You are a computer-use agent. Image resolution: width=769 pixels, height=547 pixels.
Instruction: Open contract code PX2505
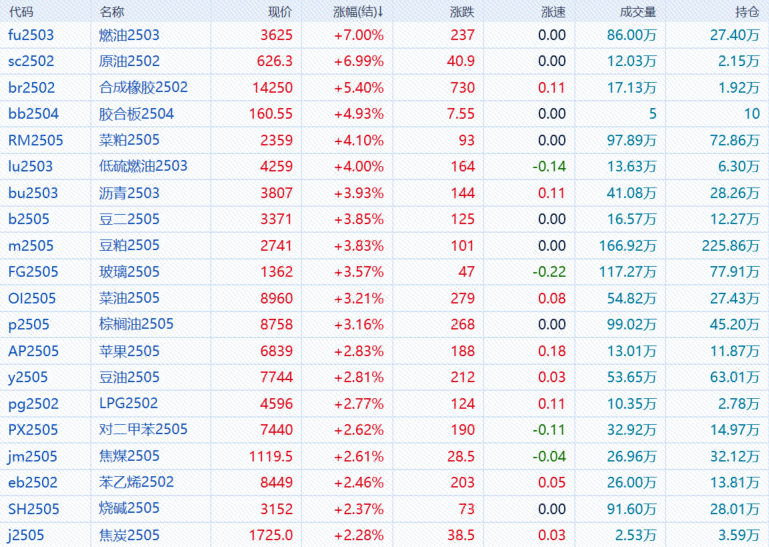pyautogui.click(x=33, y=430)
